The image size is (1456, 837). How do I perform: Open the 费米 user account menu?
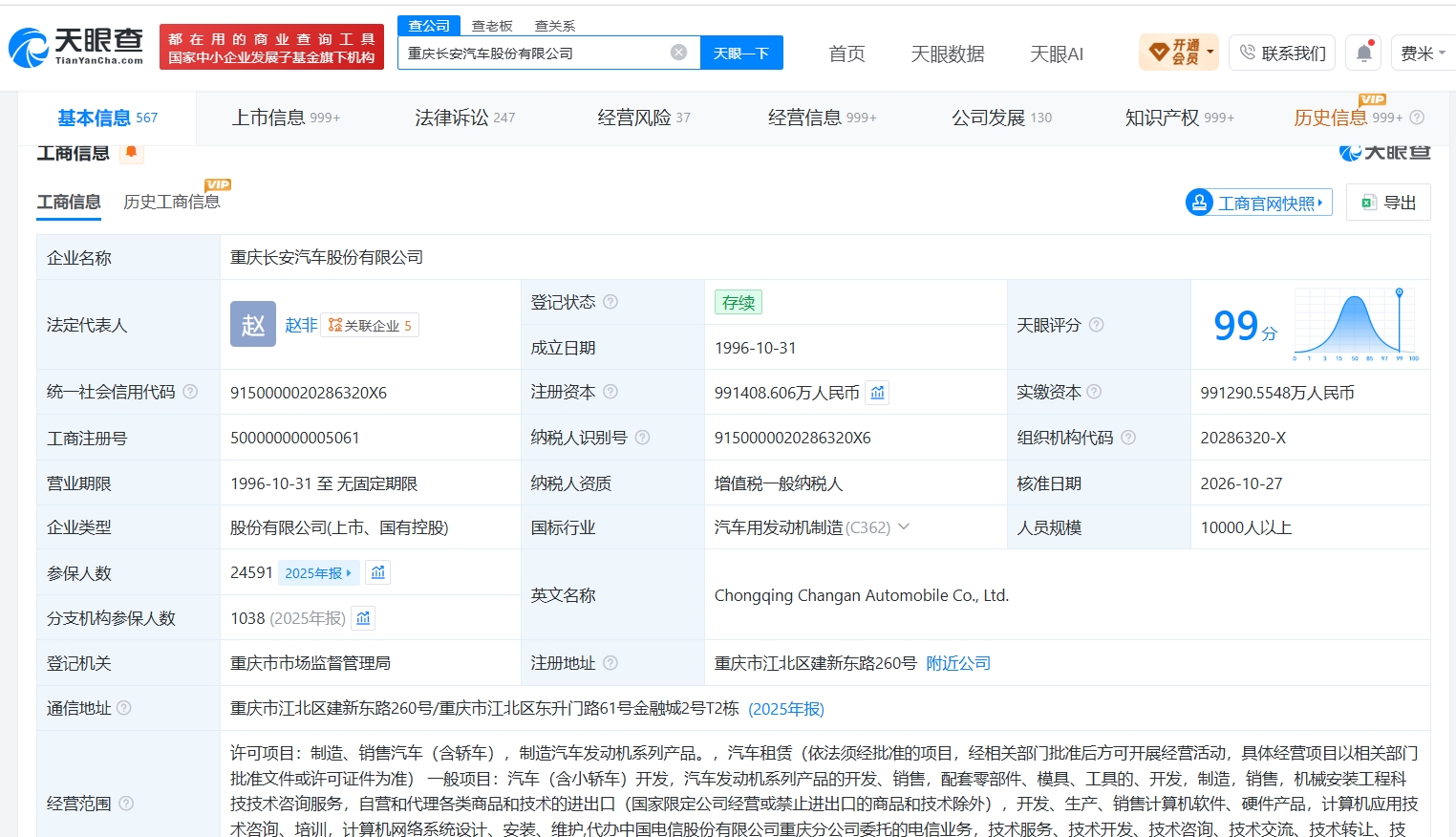click(x=1423, y=53)
